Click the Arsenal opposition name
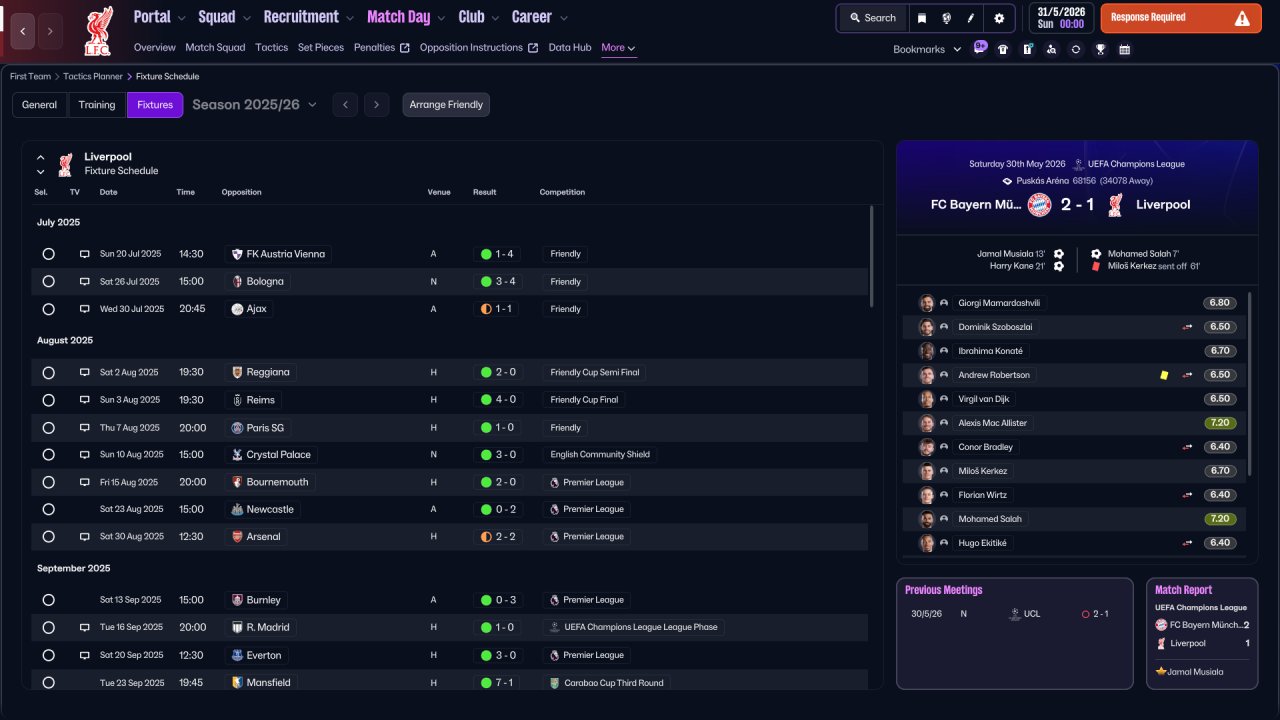The height and width of the screenshot is (720, 1280). pyautogui.click(x=264, y=537)
